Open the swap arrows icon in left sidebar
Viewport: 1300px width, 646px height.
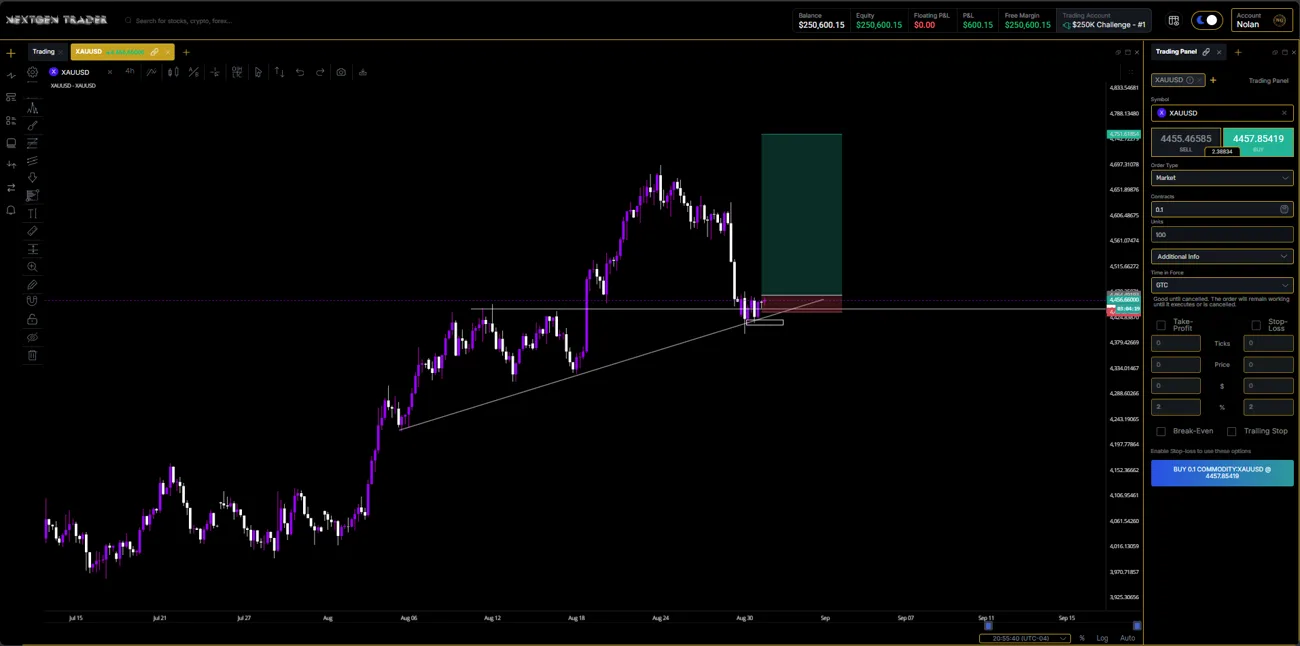[x=11, y=187]
